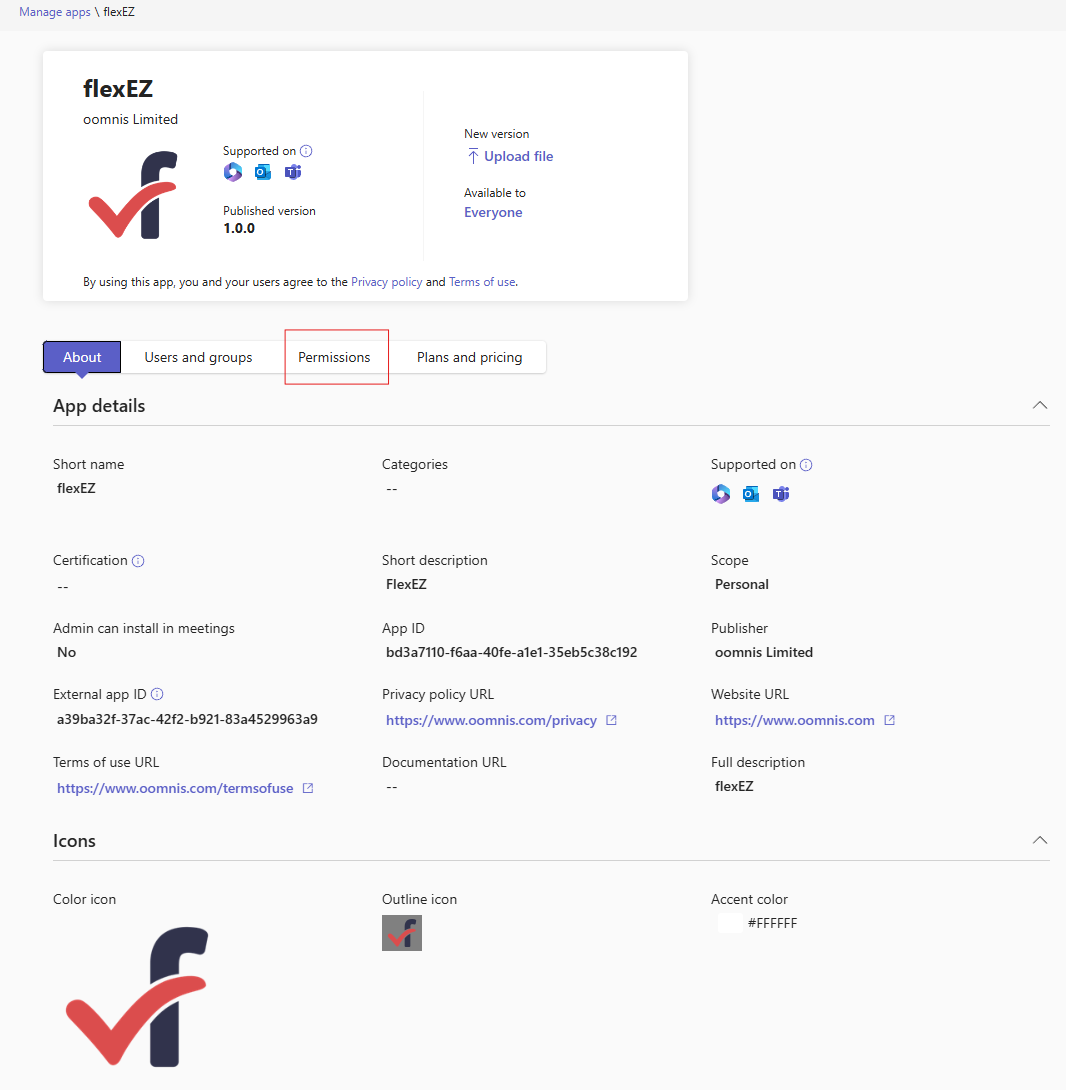The height and width of the screenshot is (1090, 1066).
Task: Switch to the Plans and pricing tab
Action: tap(469, 357)
